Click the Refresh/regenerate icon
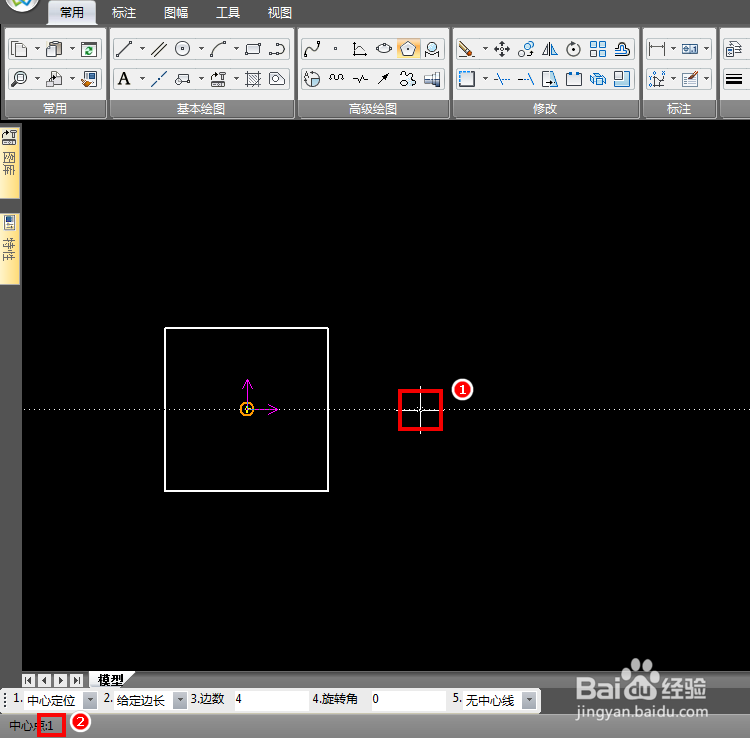750x738 pixels. 89,49
